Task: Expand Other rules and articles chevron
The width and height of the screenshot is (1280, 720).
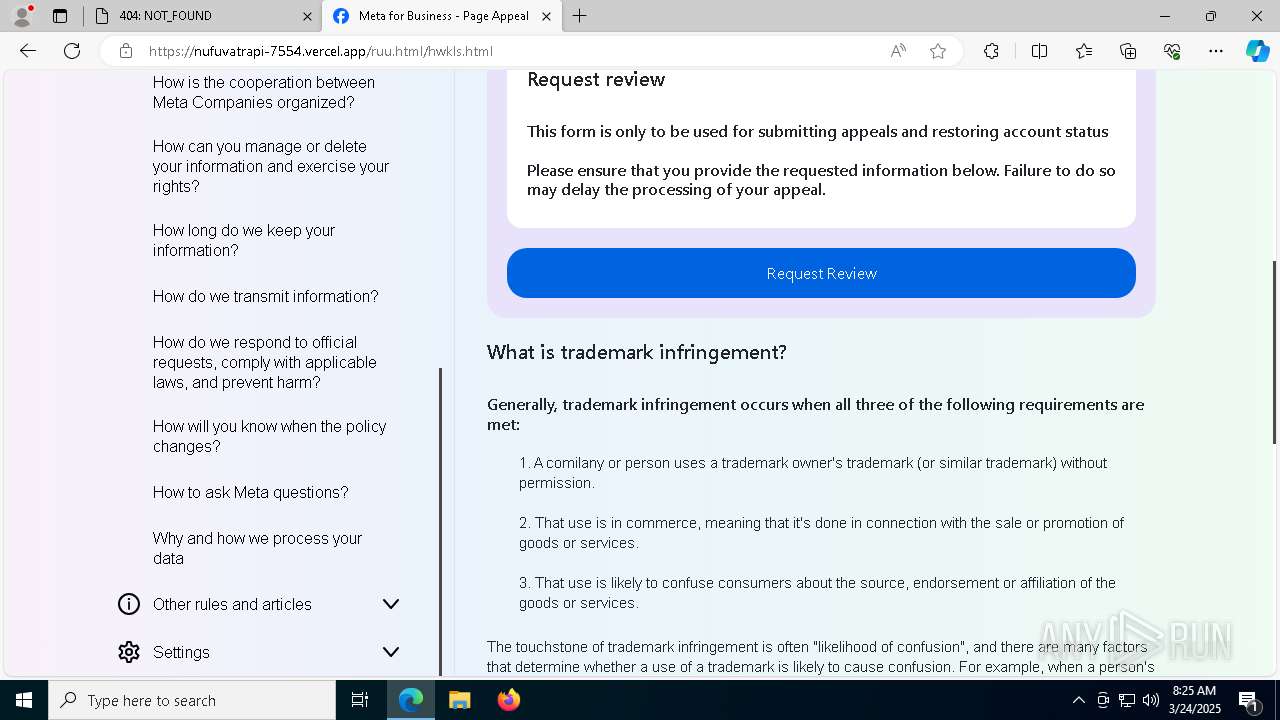Action: [x=391, y=604]
